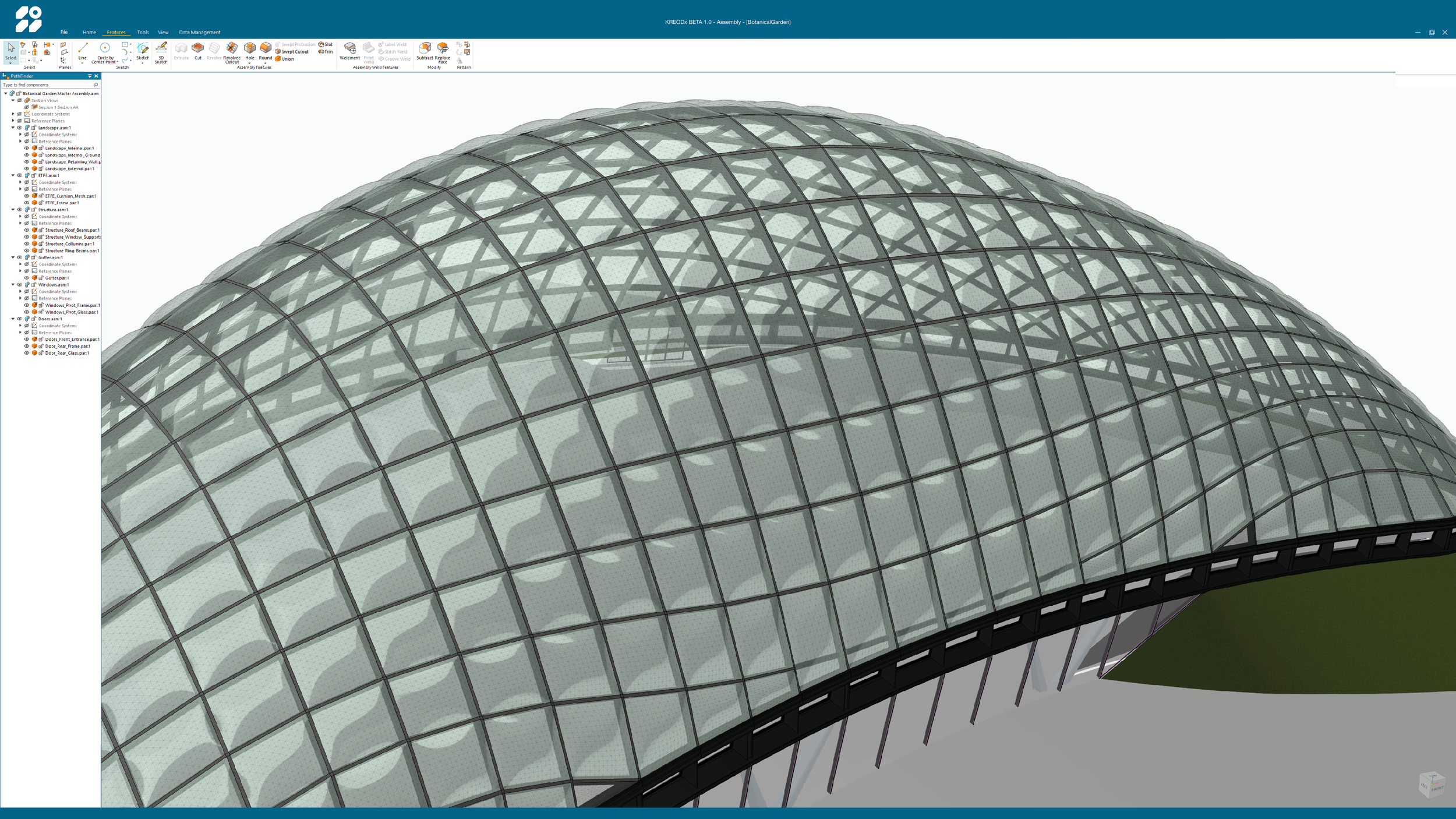Open the Data Management tab

199,32
